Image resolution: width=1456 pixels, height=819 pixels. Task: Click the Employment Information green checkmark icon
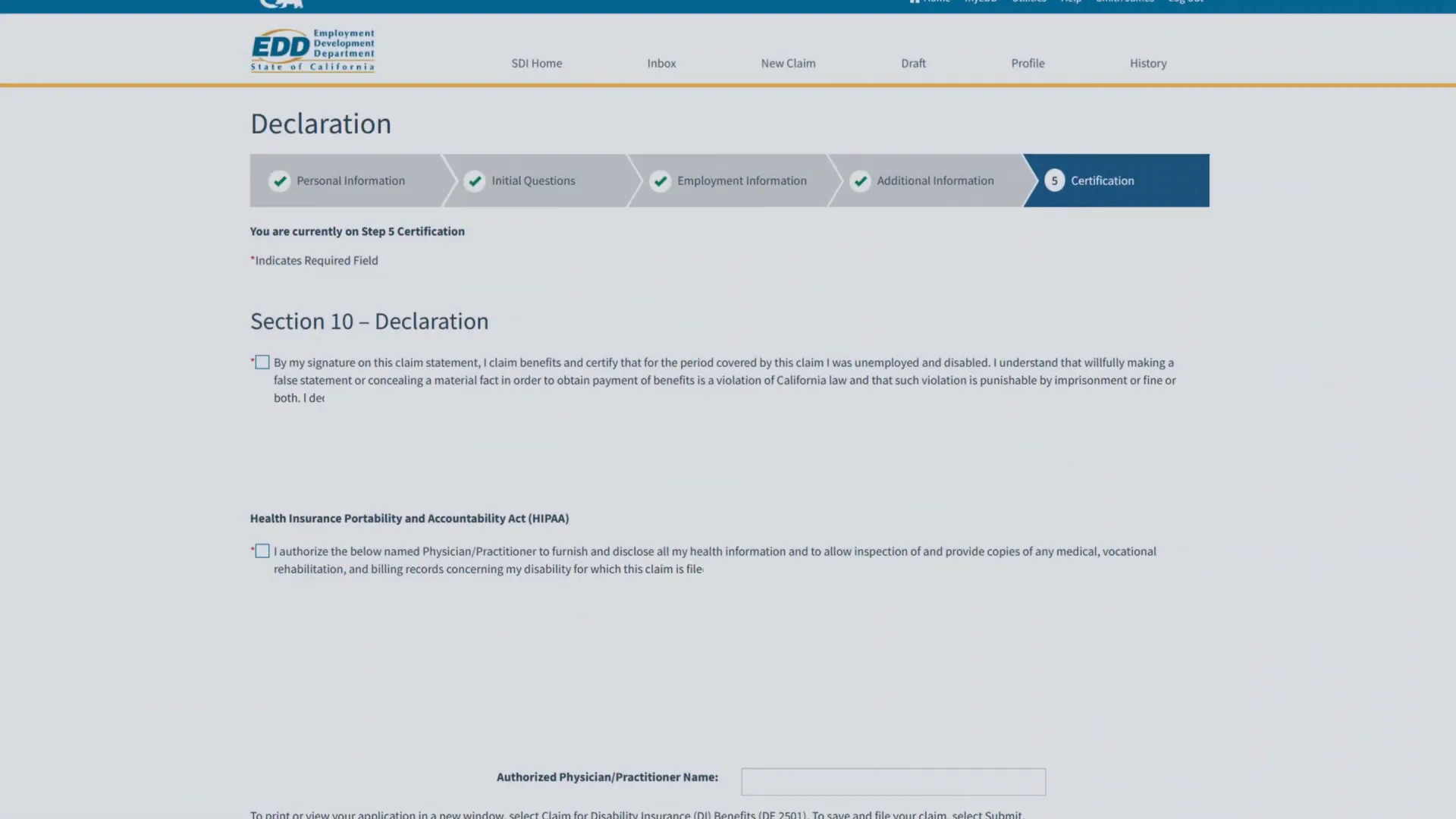point(661,181)
